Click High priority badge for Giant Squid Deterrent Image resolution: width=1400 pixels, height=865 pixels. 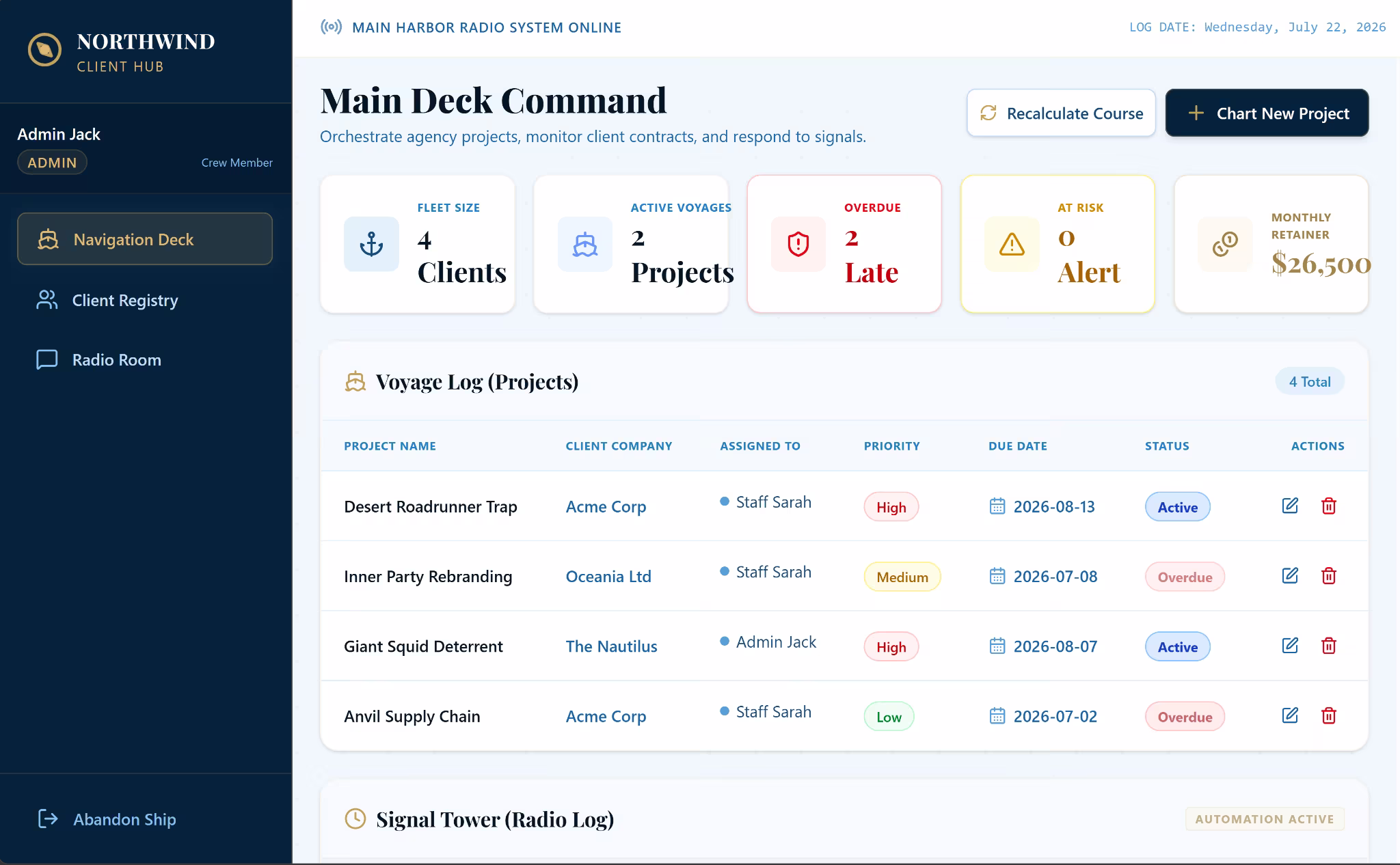[891, 646]
